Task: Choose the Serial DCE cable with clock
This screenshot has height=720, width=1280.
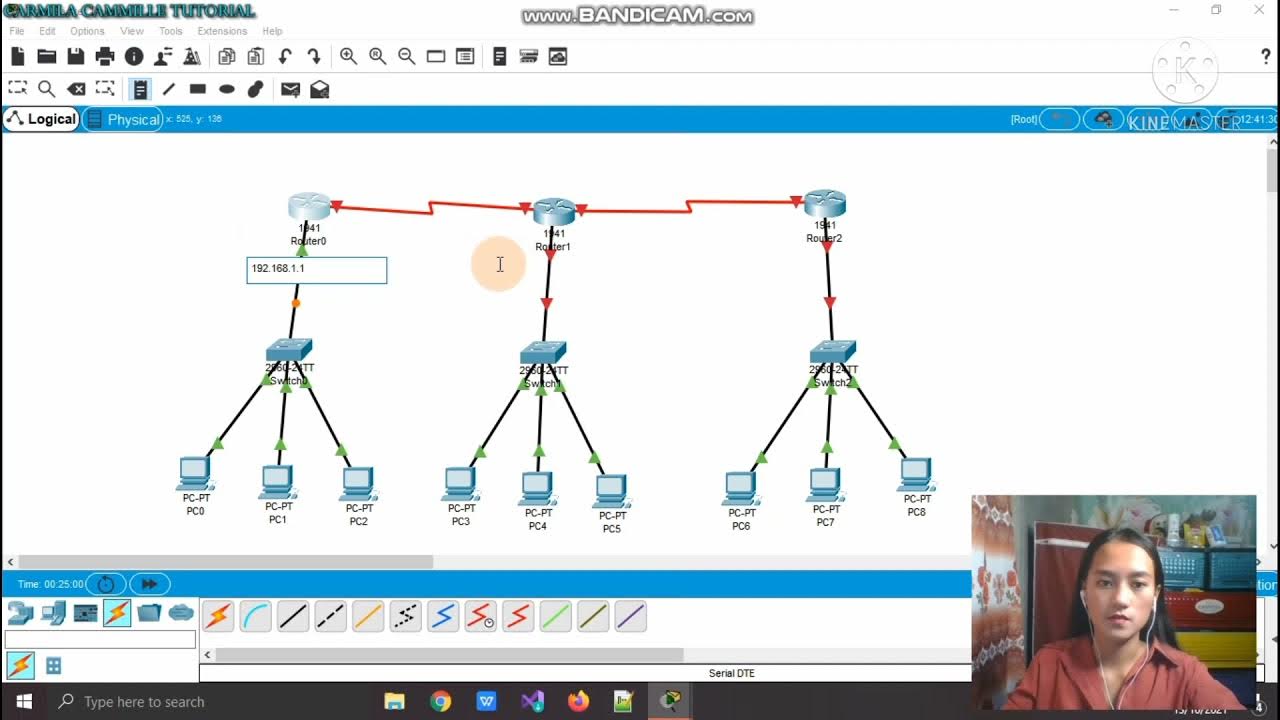Action: point(481,617)
